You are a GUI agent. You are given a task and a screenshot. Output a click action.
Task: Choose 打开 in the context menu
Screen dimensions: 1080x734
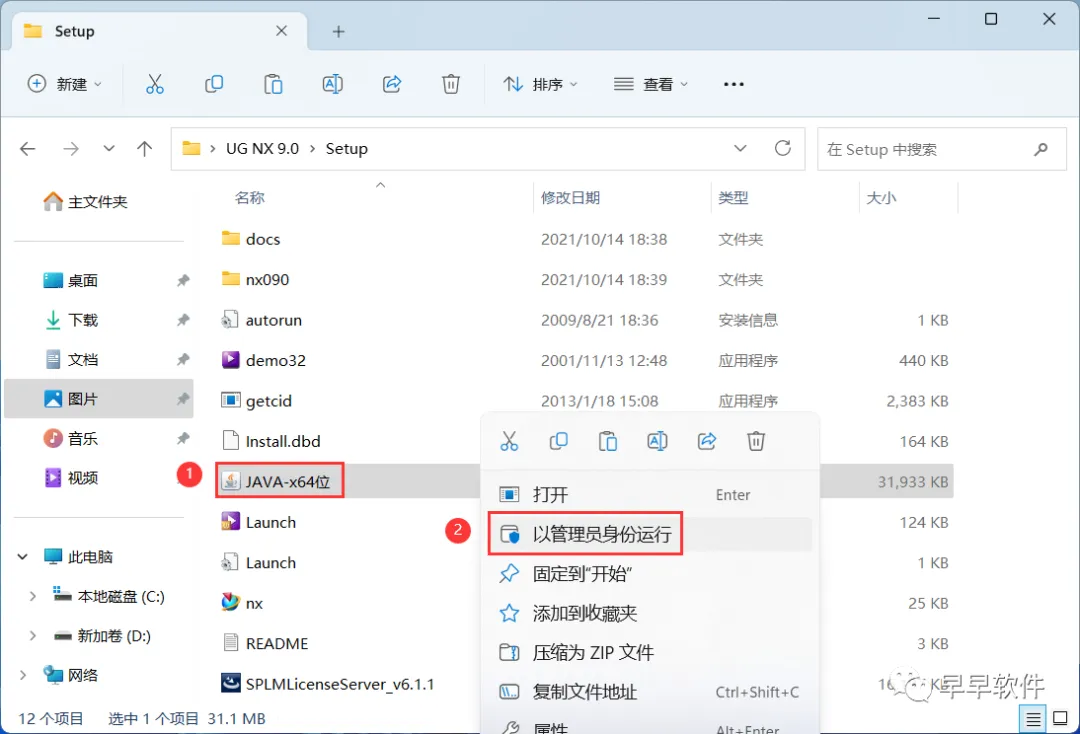650,494
